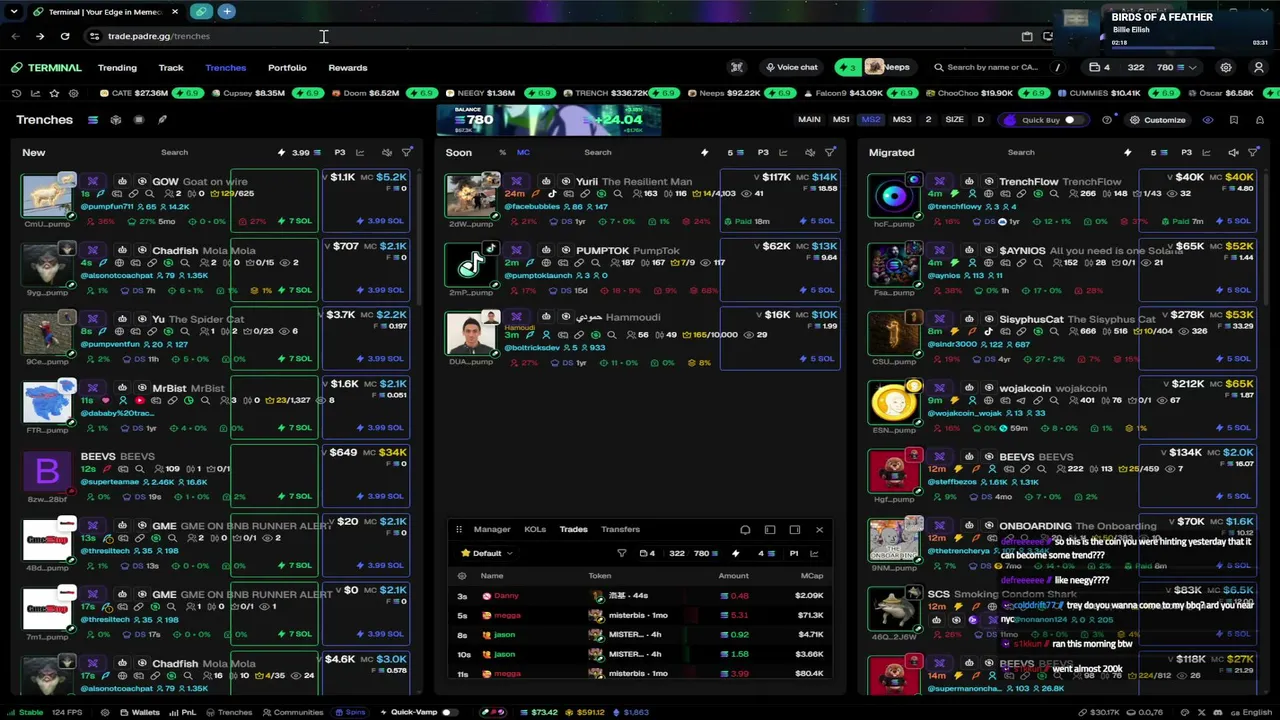Switch to the KOLs tab
The height and width of the screenshot is (720, 1280).
point(535,529)
